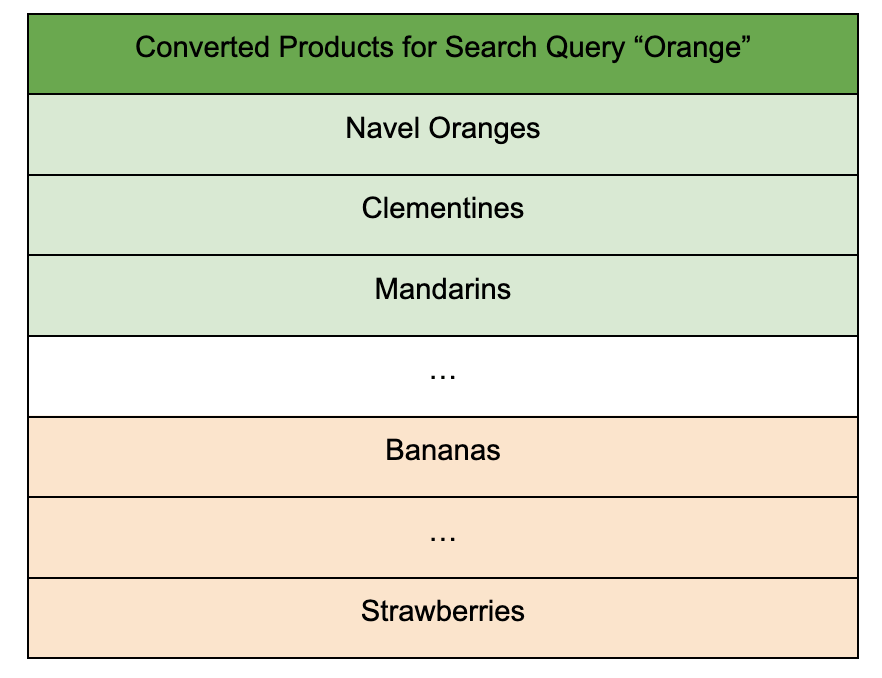Screen dimensions: 882x678
Task: Click the ellipsis between Bananas and Strawberries
Action: tap(442, 537)
